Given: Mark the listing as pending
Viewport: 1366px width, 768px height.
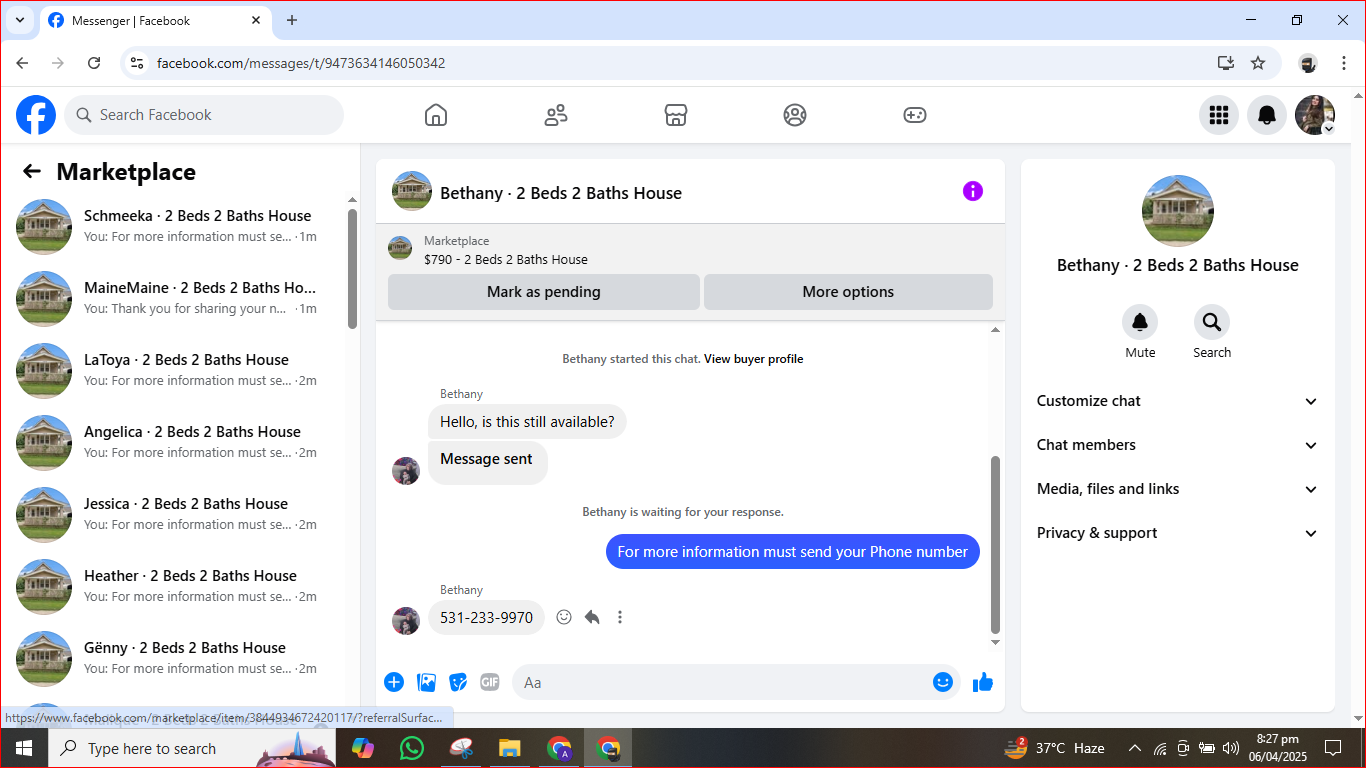Looking at the screenshot, I should point(544,292).
